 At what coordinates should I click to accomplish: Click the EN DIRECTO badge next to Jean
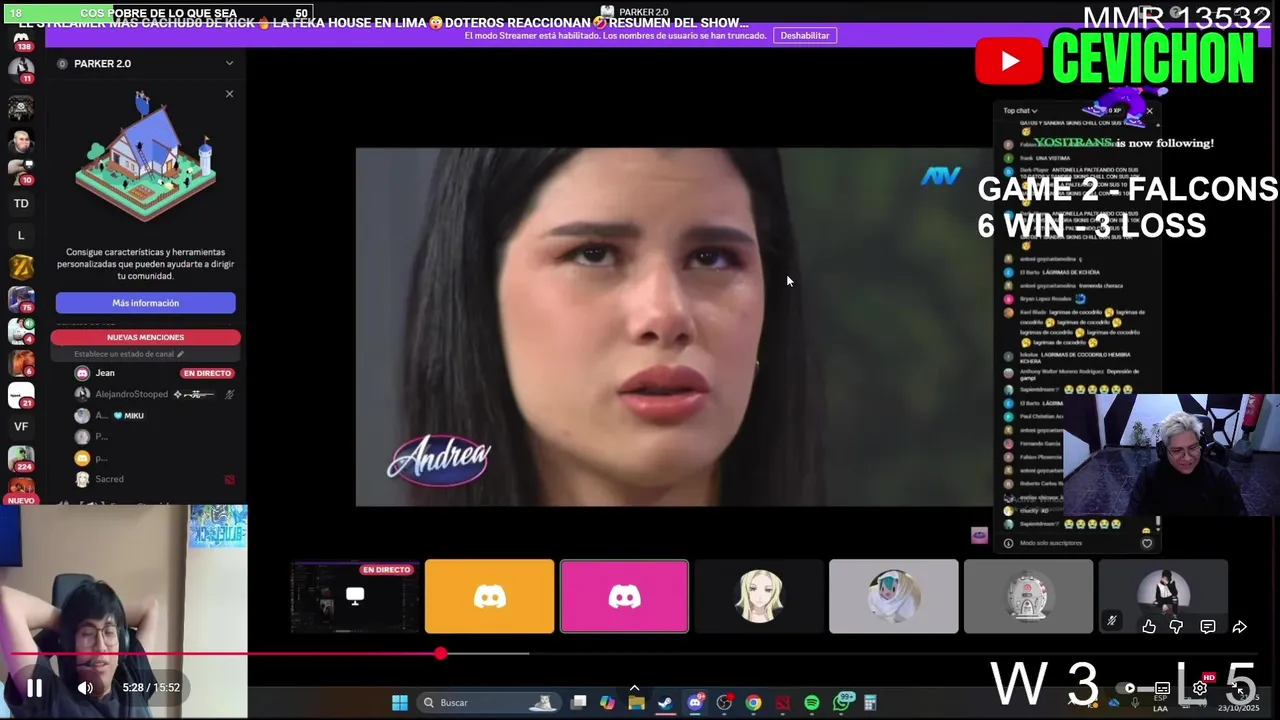click(x=207, y=373)
